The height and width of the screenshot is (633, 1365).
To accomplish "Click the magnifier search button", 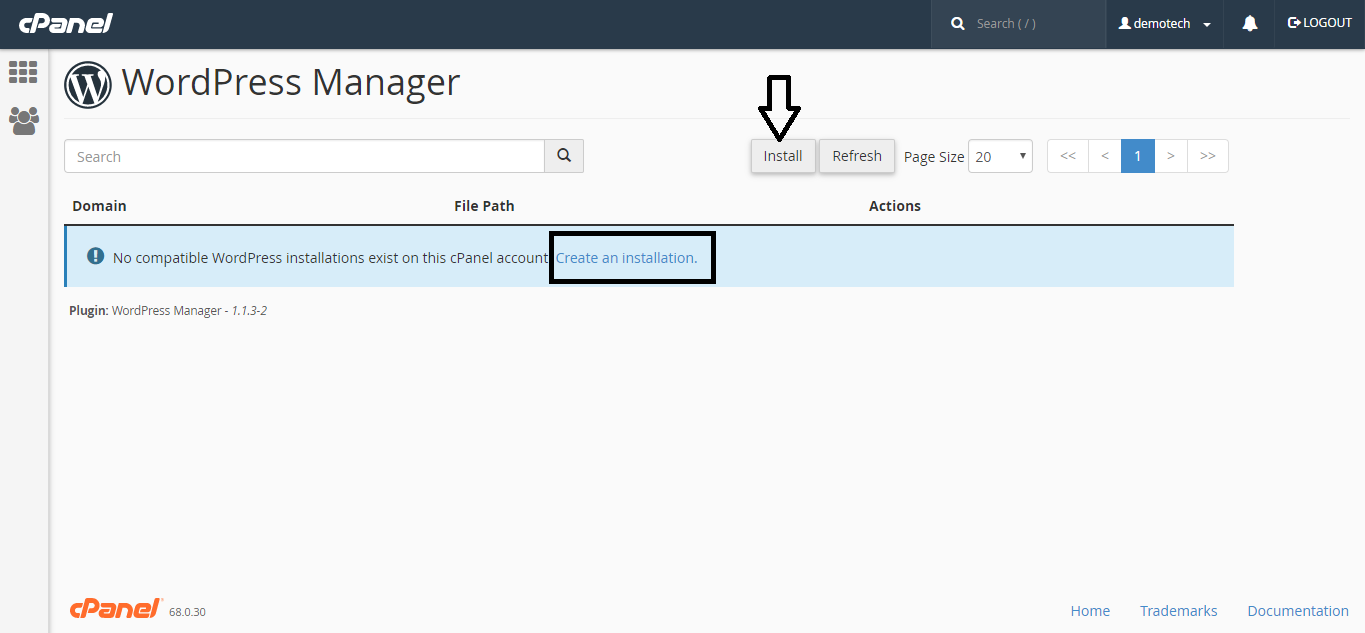I will click(564, 156).
